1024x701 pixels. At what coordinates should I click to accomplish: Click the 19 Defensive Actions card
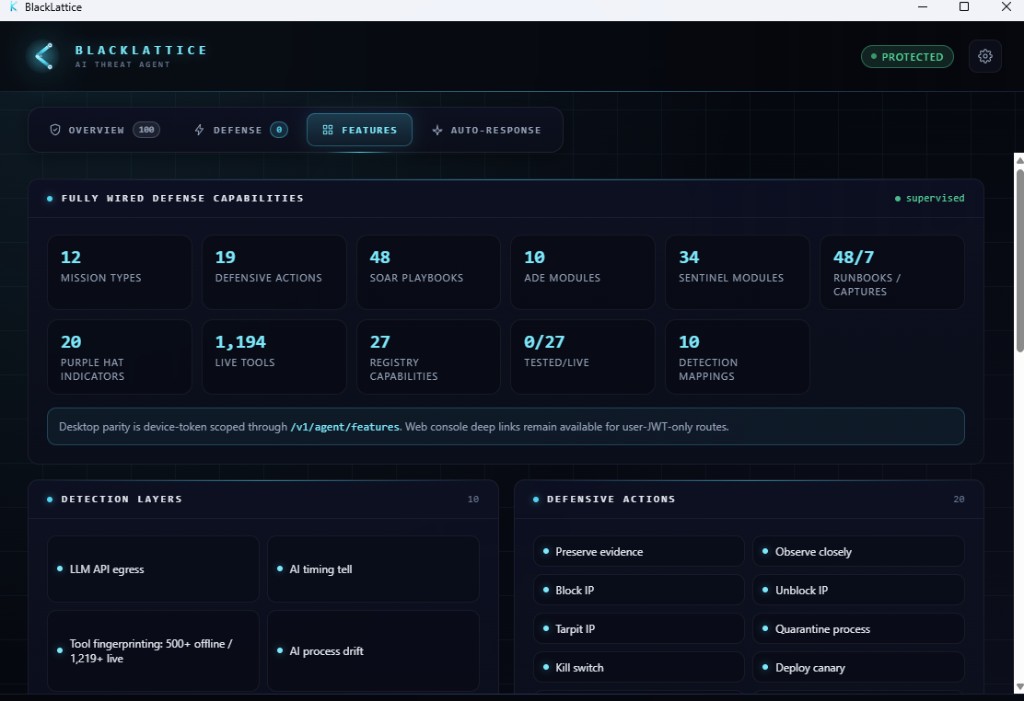(x=274, y=272)
